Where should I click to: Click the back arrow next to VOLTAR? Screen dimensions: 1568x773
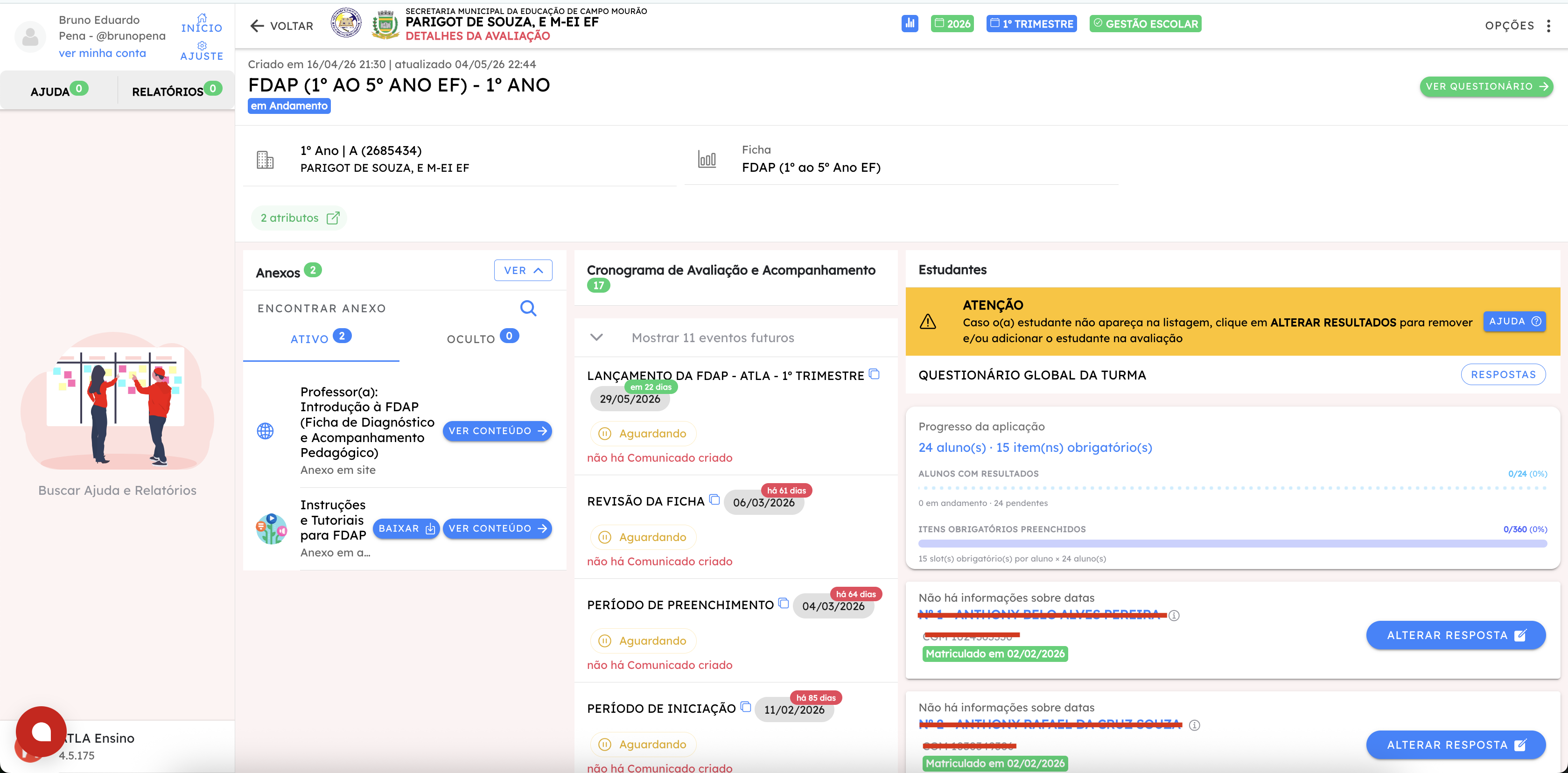point(257,26)
